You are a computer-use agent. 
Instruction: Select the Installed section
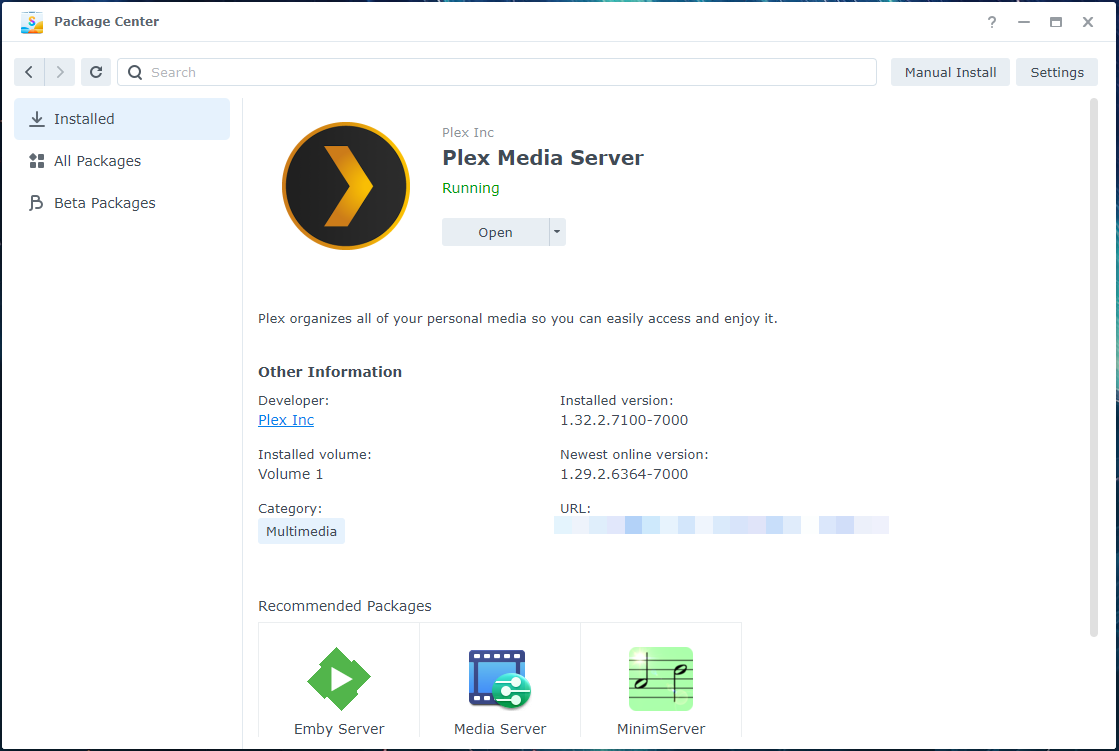[122, 119]
